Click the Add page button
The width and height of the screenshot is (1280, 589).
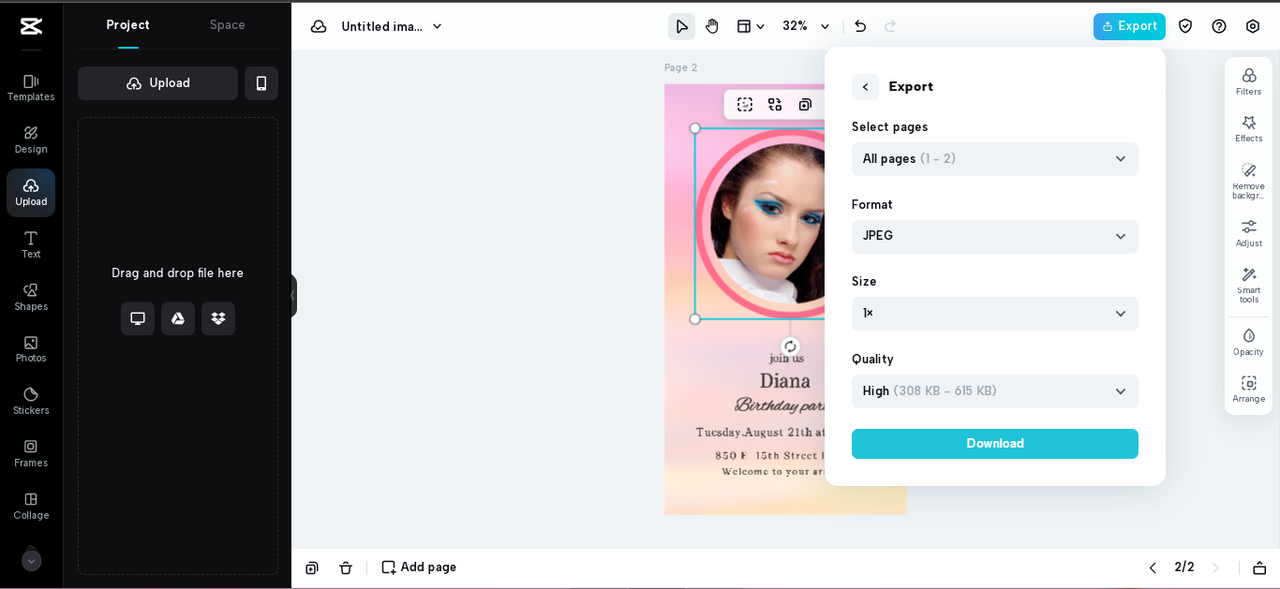click(419, 567)
